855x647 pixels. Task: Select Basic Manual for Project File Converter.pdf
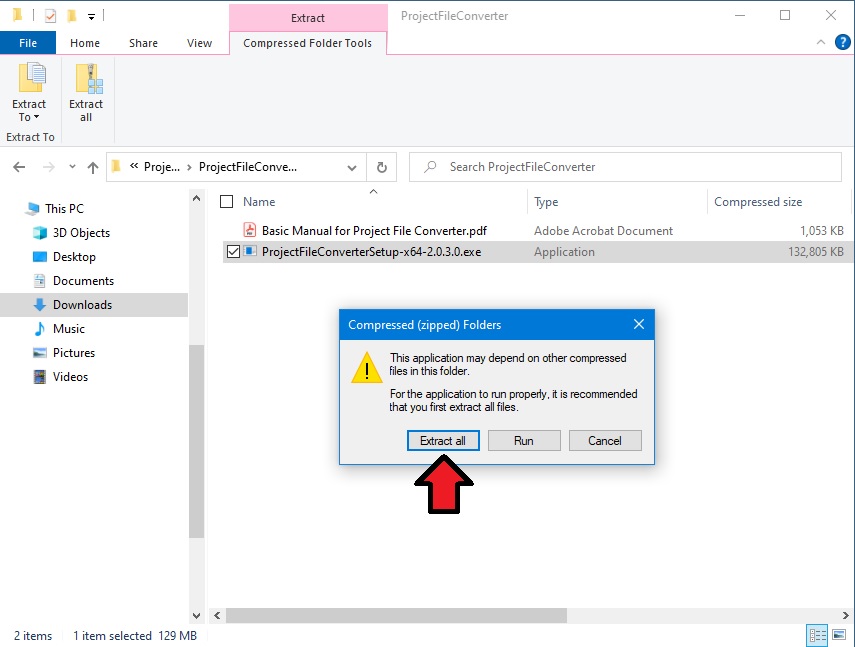click(x=374, y=231)
